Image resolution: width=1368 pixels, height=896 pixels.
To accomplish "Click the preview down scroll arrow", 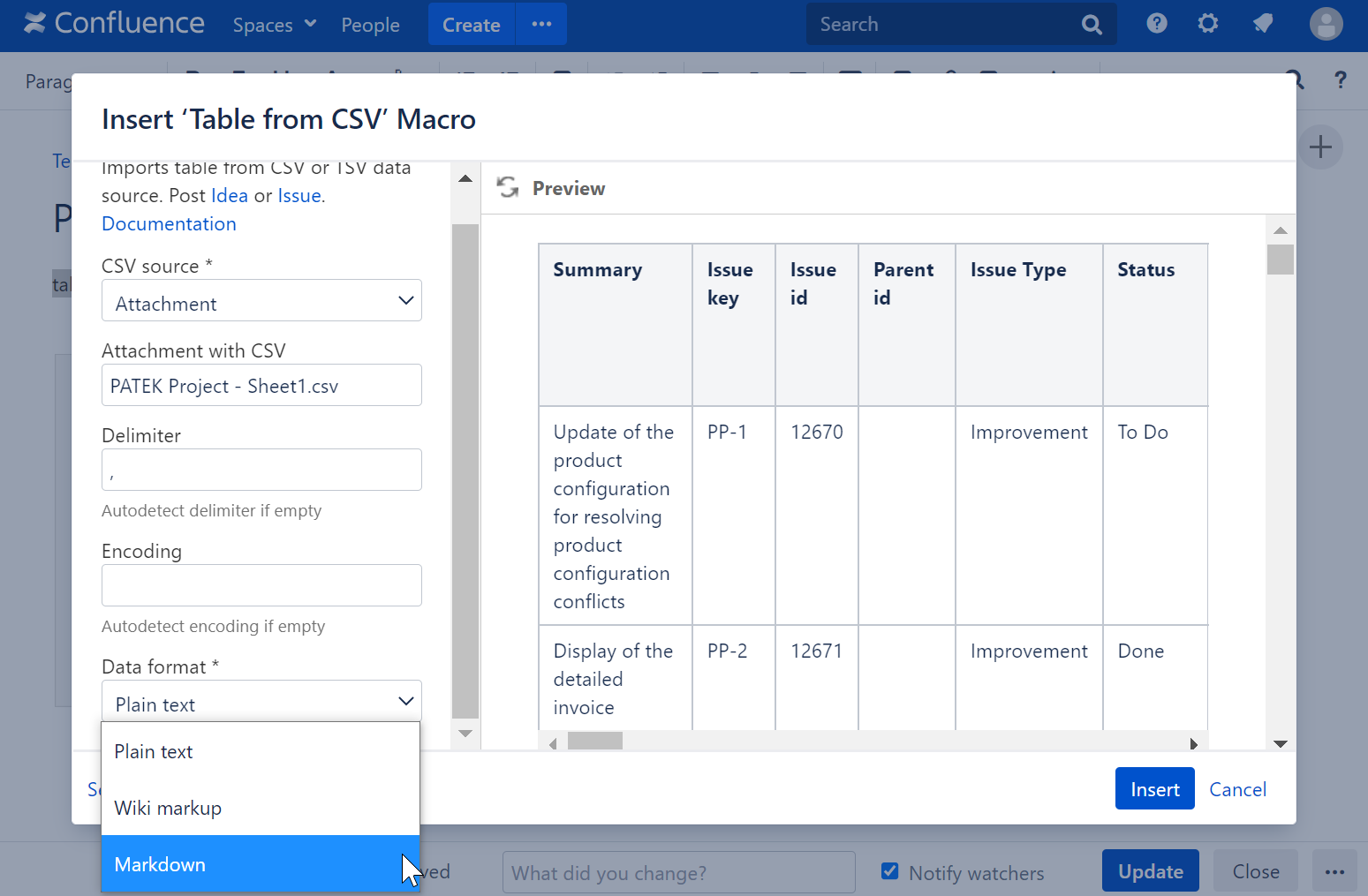I will pos(1280,742).
